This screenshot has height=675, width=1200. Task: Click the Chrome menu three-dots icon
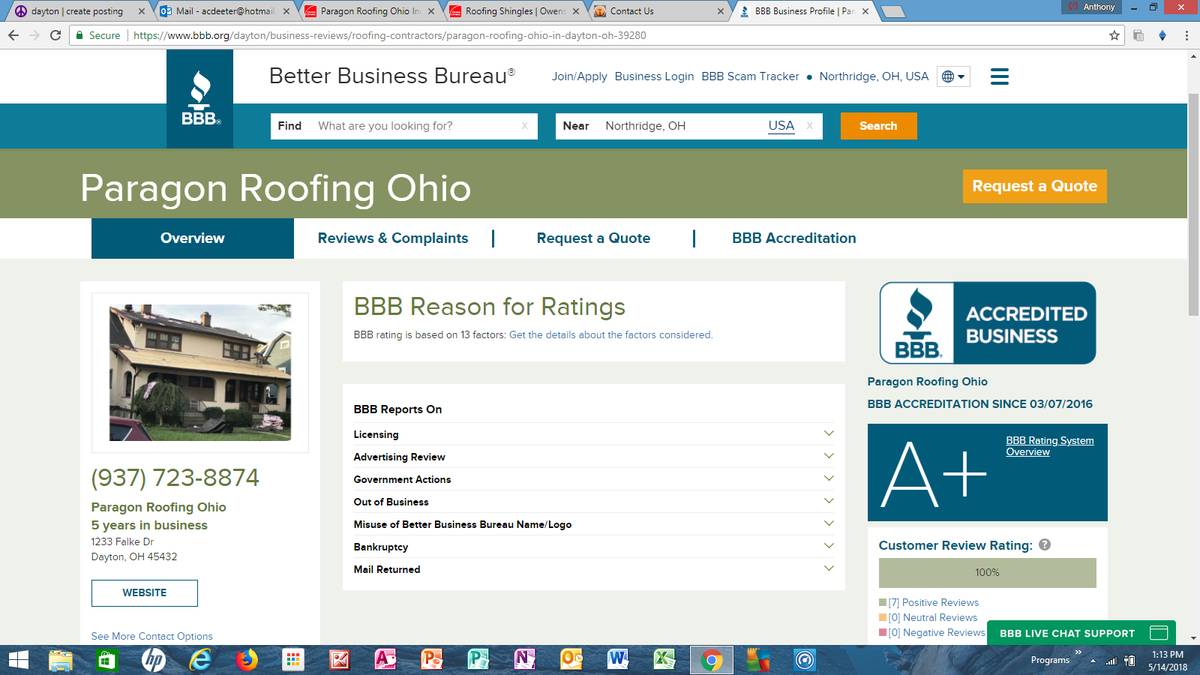(1187, 35)
